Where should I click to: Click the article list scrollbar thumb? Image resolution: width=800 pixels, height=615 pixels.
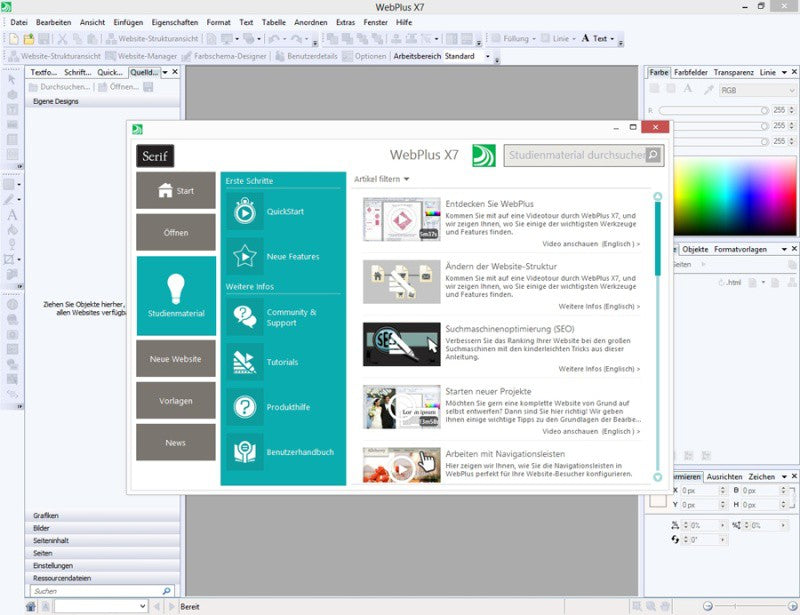point(658,238)
